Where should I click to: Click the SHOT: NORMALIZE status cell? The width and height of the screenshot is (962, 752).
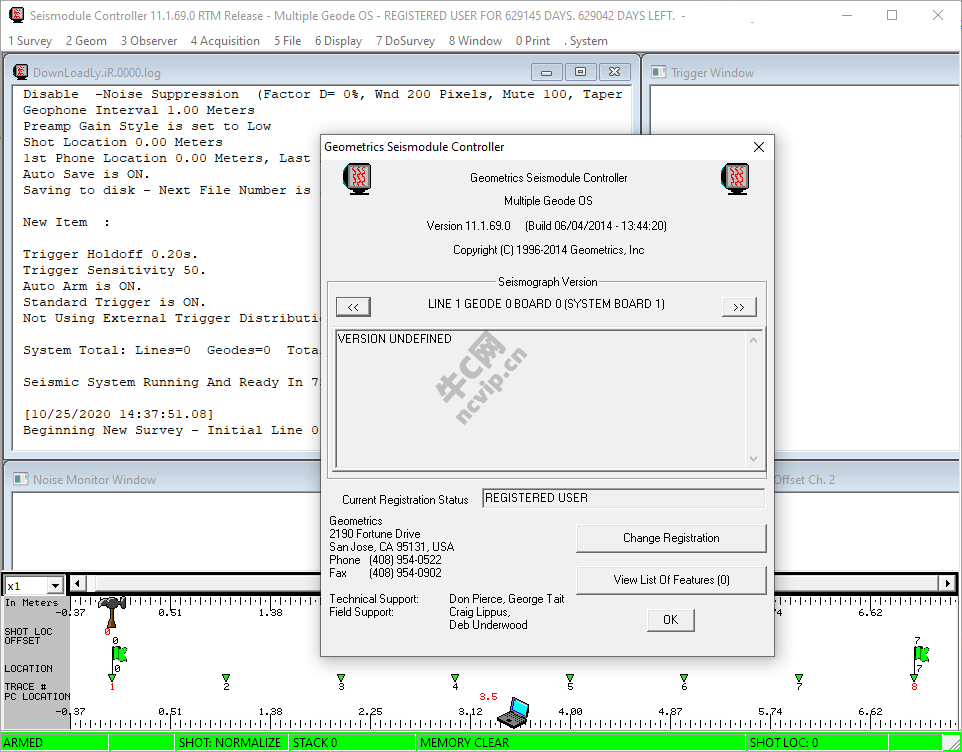(x=233, y=742)
